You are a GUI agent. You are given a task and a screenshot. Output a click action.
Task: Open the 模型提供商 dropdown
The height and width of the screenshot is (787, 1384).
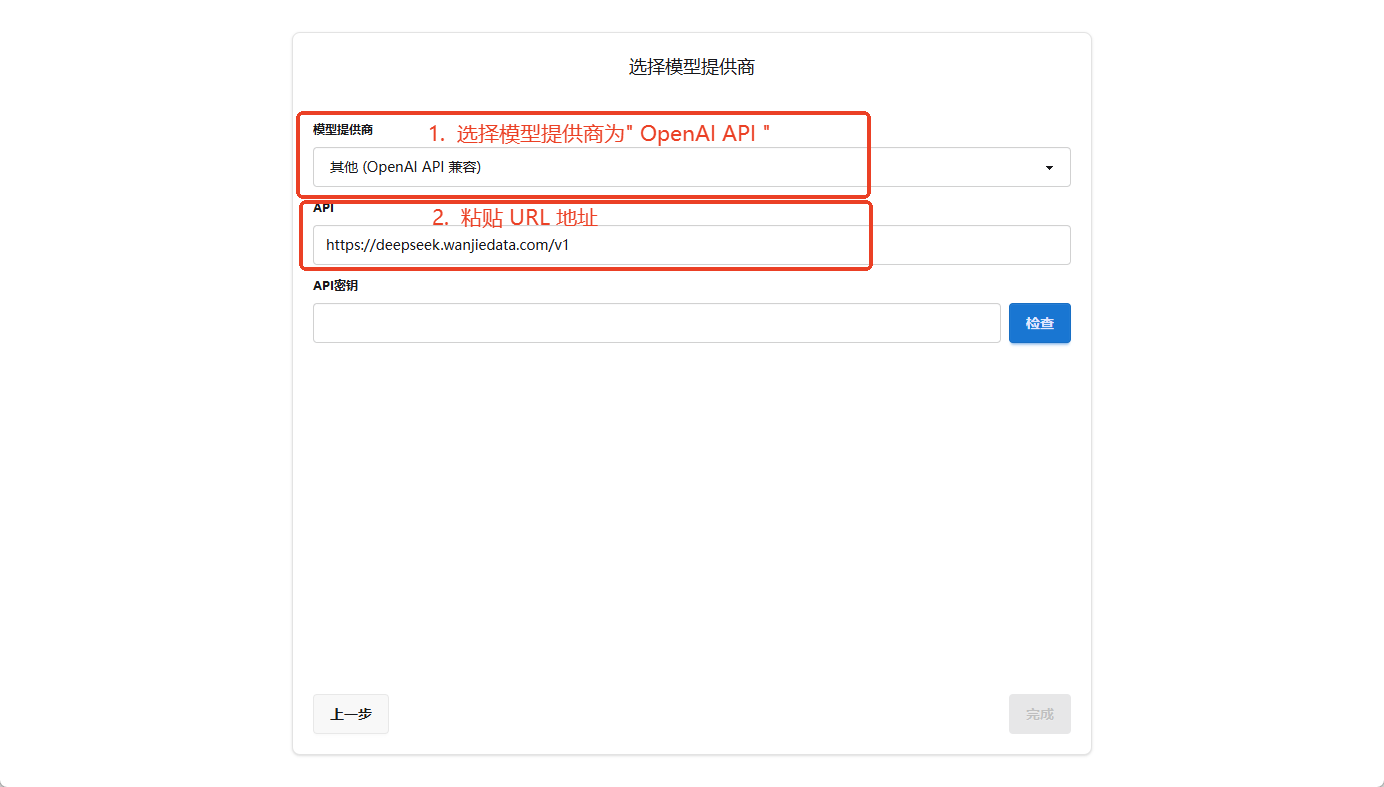691,167
